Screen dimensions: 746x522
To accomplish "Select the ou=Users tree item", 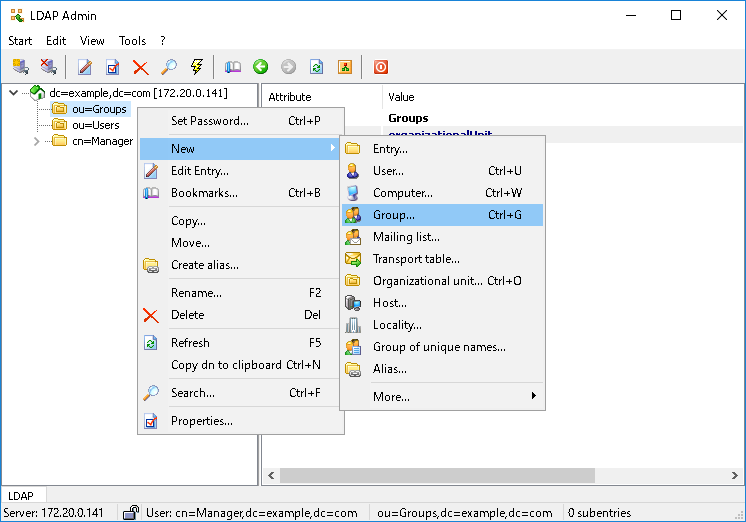I will click(96, 125).
